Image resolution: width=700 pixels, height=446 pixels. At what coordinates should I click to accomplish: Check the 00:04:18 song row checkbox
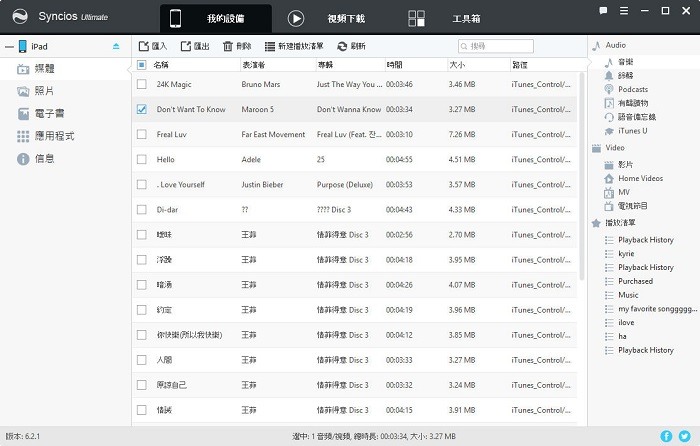point(142,259)
